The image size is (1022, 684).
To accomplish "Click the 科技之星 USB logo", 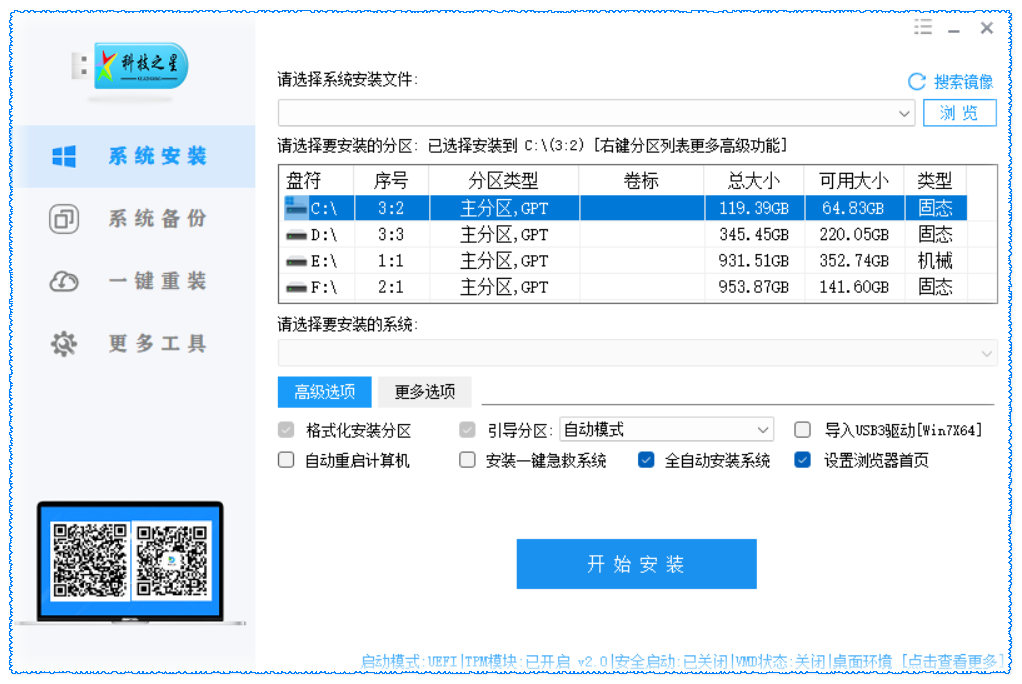I will (129, 68).
